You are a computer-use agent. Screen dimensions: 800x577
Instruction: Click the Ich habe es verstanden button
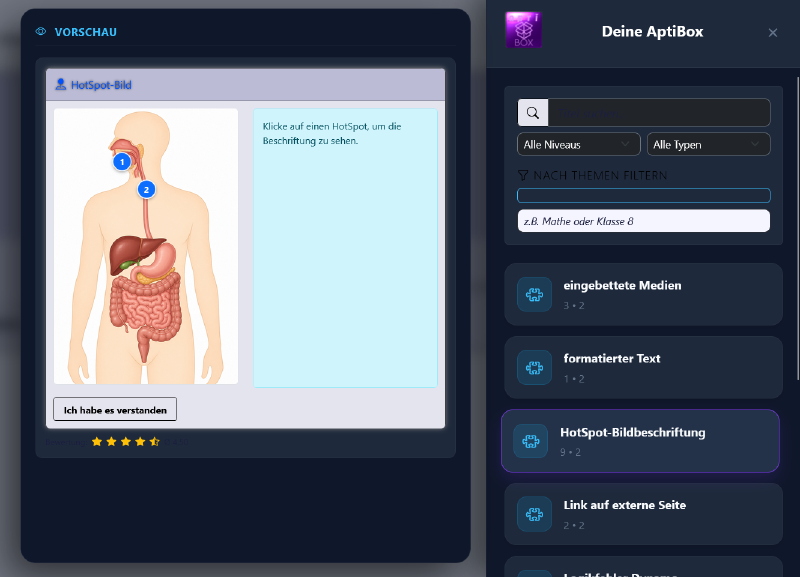115,410
